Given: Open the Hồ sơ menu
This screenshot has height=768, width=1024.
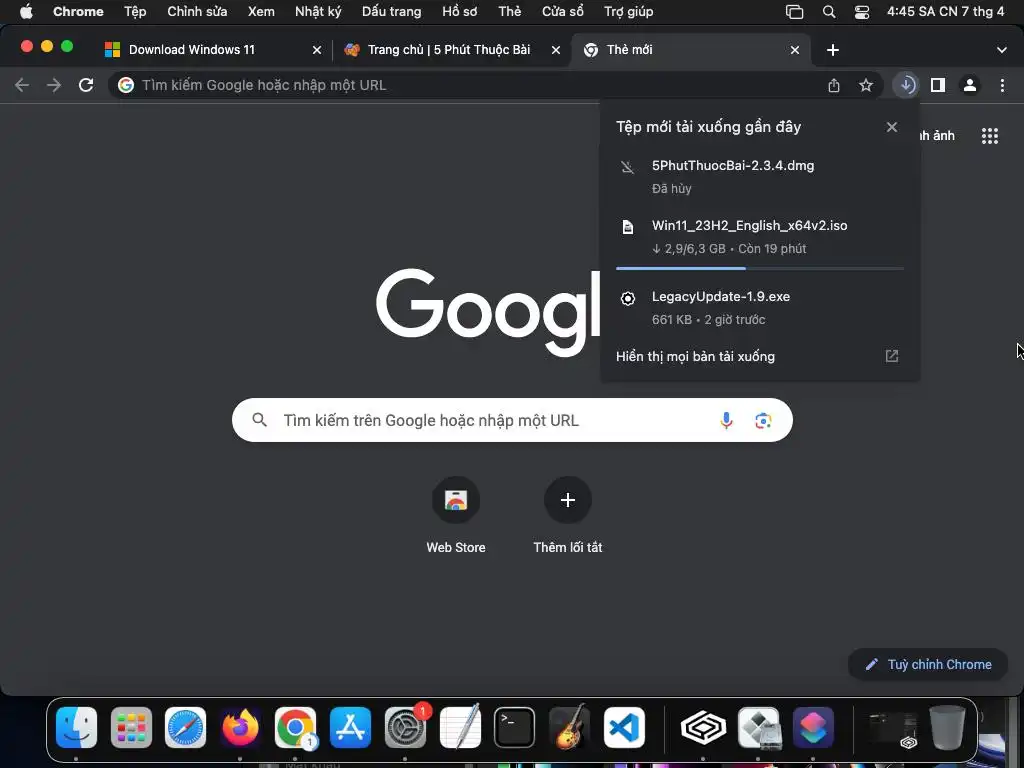Looking at the screenshot, I should click(459, 11).
